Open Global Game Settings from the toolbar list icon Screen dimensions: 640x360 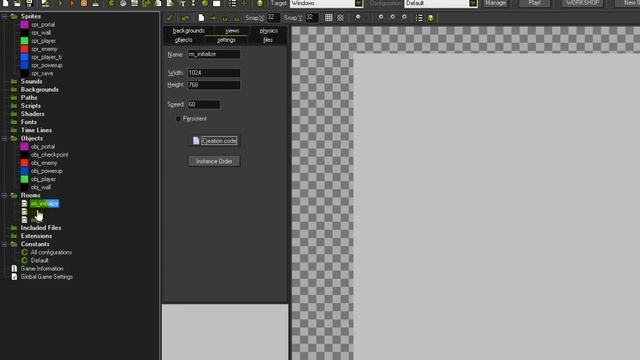point(232,4)
